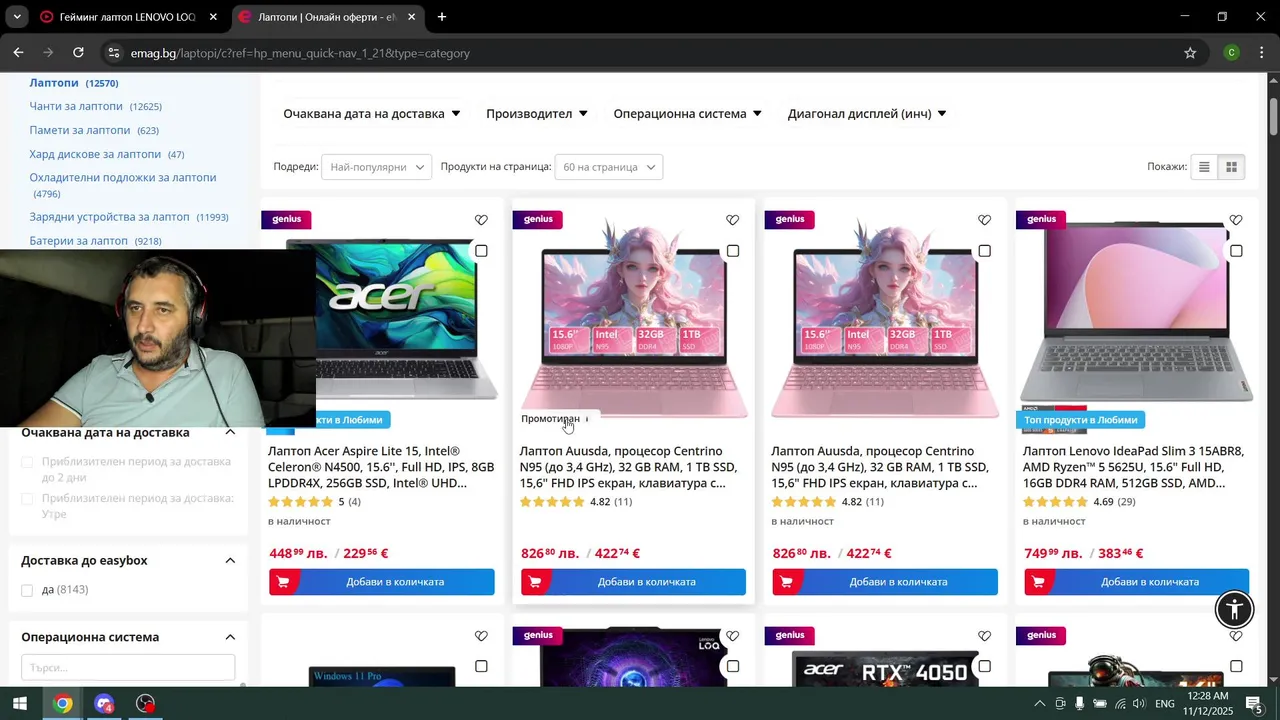Collapse Очаквана дата на доставка sidebar section

230,432
